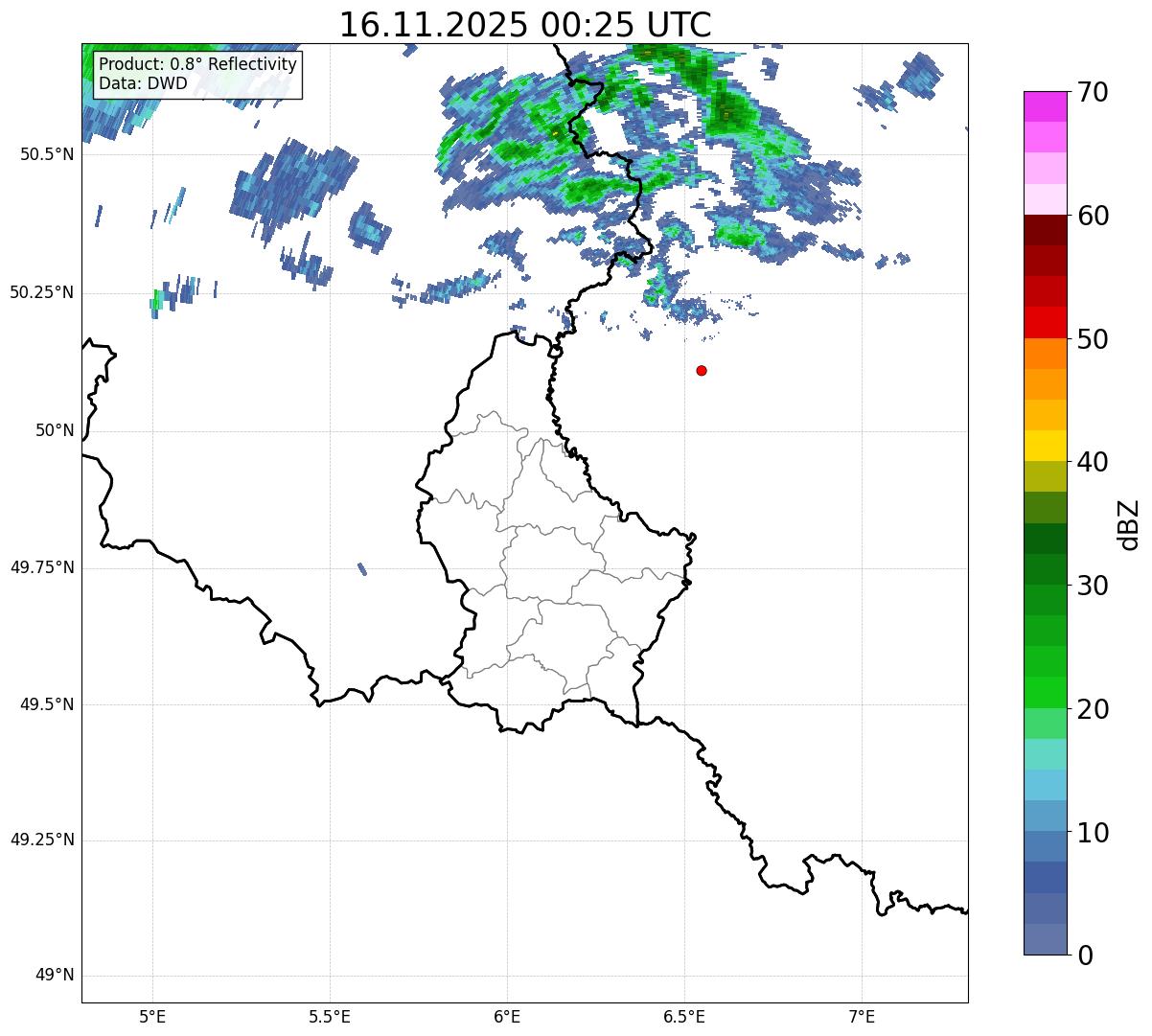Click the "Product: 0.8° Reflectivity" label
Image resolution: width=1152 pixels, height=1036 pixels.
[x=198, y=64]
